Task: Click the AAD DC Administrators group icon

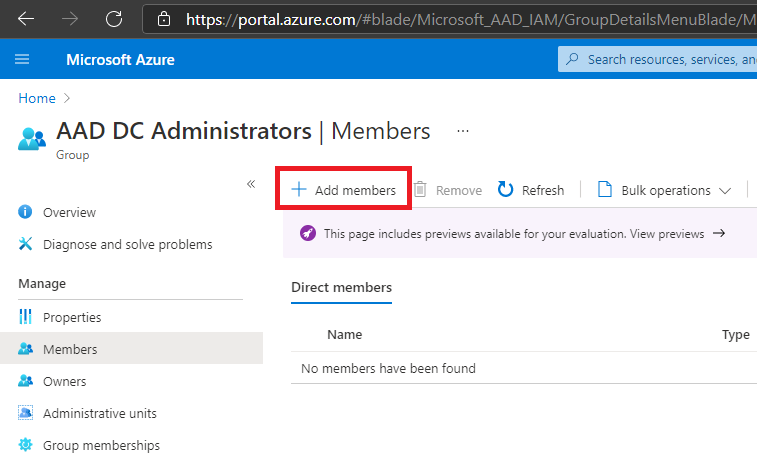Action: 32,139
